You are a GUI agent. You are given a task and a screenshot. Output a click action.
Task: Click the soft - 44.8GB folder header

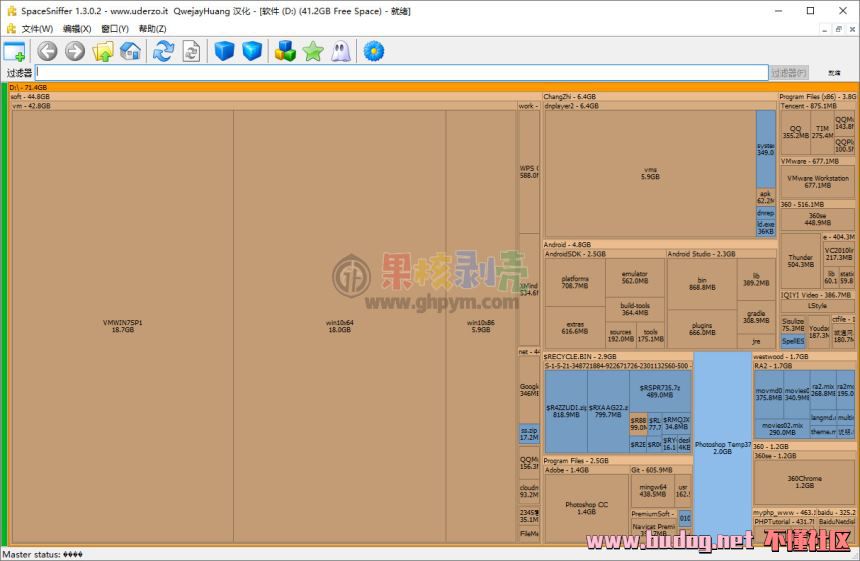[275, 97]
